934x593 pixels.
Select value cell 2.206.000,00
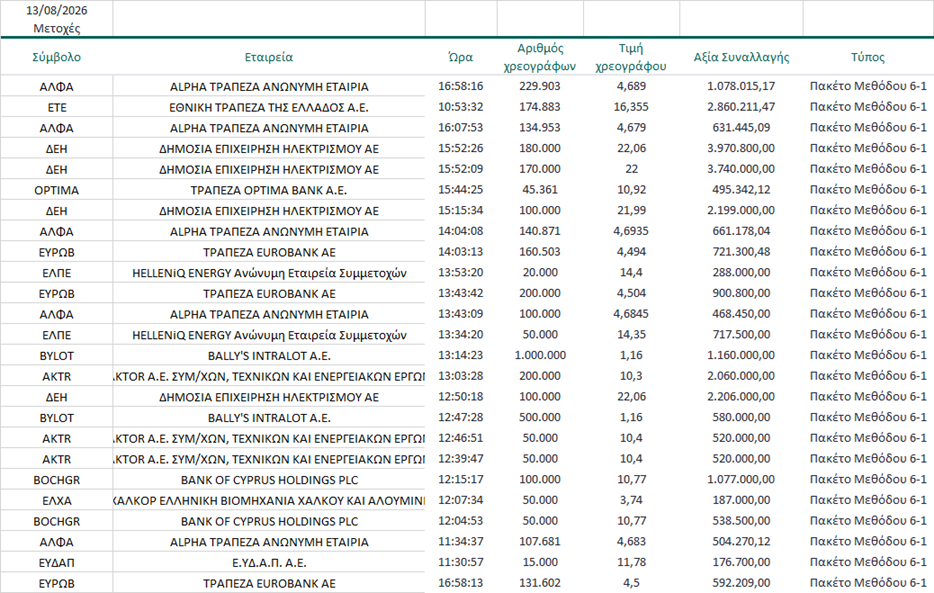tap(741, 397)
